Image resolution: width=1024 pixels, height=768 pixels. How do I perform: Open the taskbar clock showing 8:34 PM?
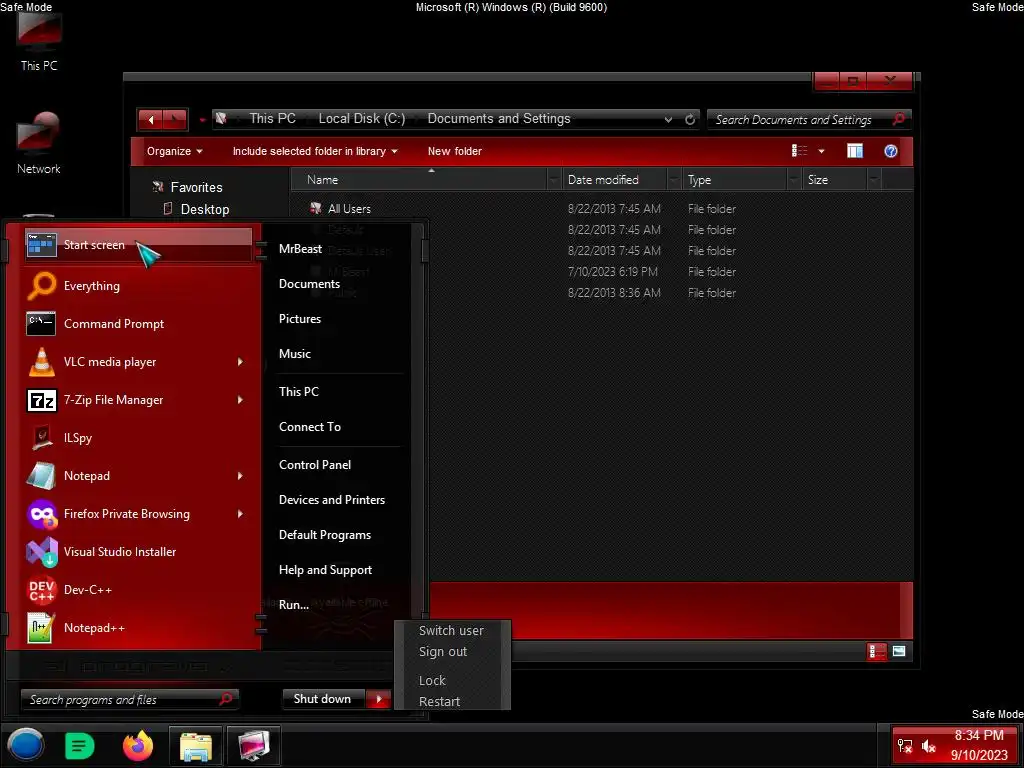tap(979, 745)
